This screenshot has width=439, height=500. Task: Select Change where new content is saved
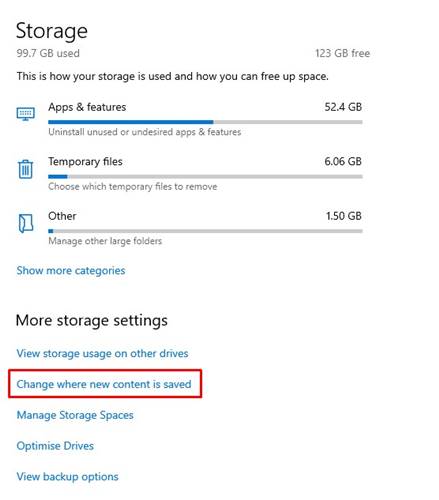(x=104, y=384)
